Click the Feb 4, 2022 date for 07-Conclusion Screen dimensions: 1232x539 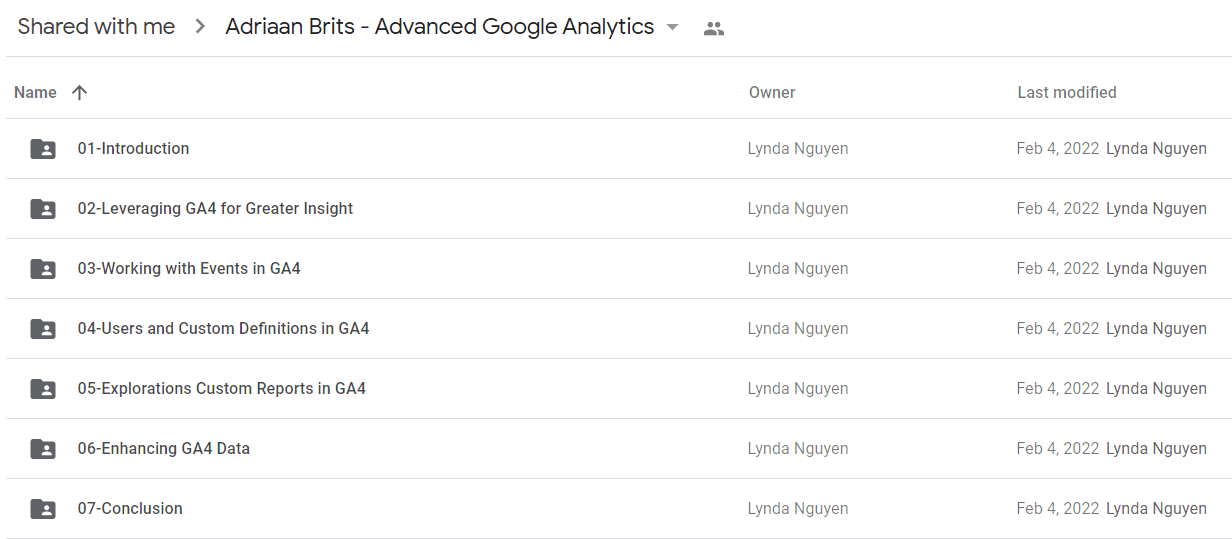pyautogui.click(x=1058, y=508)
